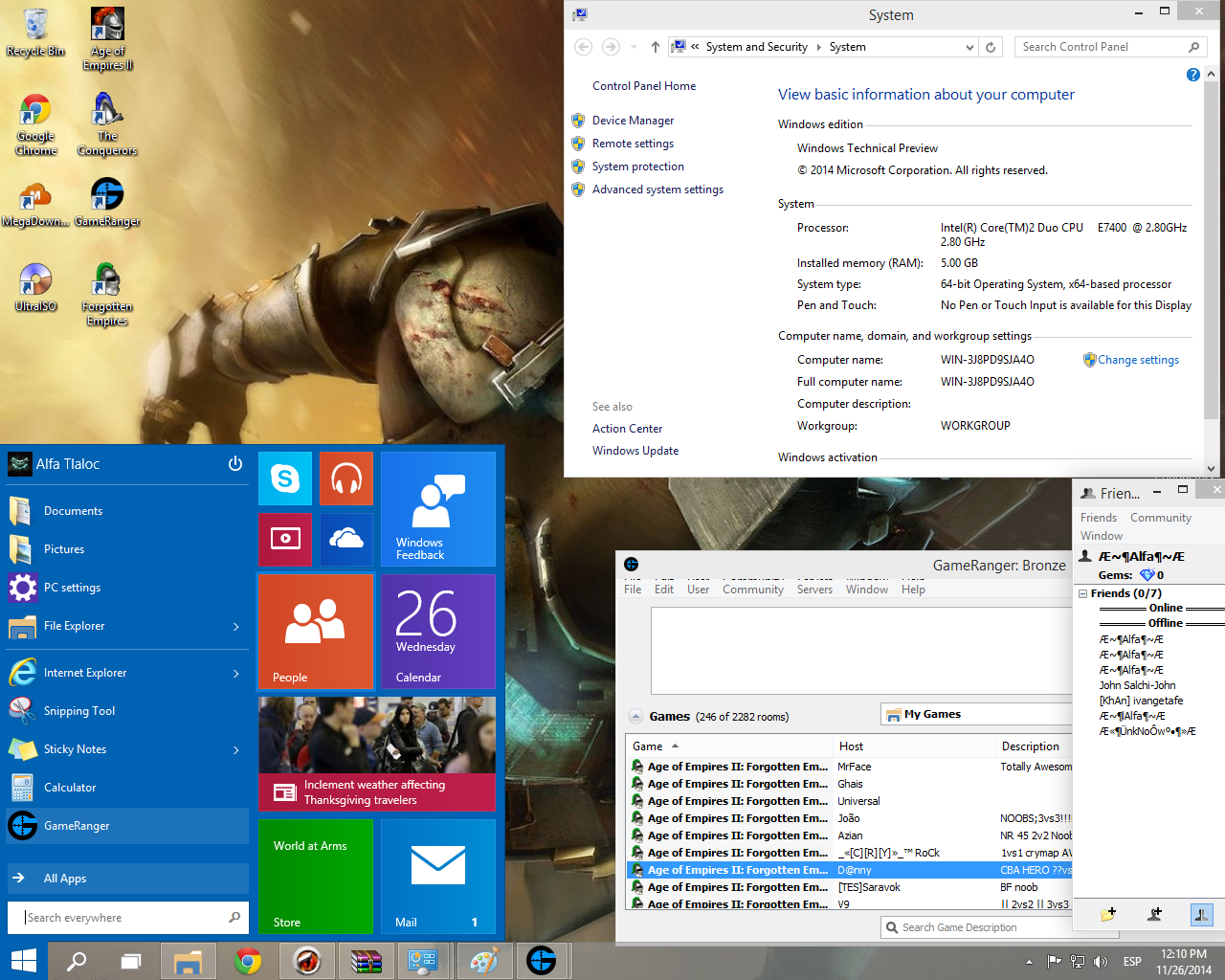Open Help menu in GameRanger
1225x980 pixels.
(913, 590)
